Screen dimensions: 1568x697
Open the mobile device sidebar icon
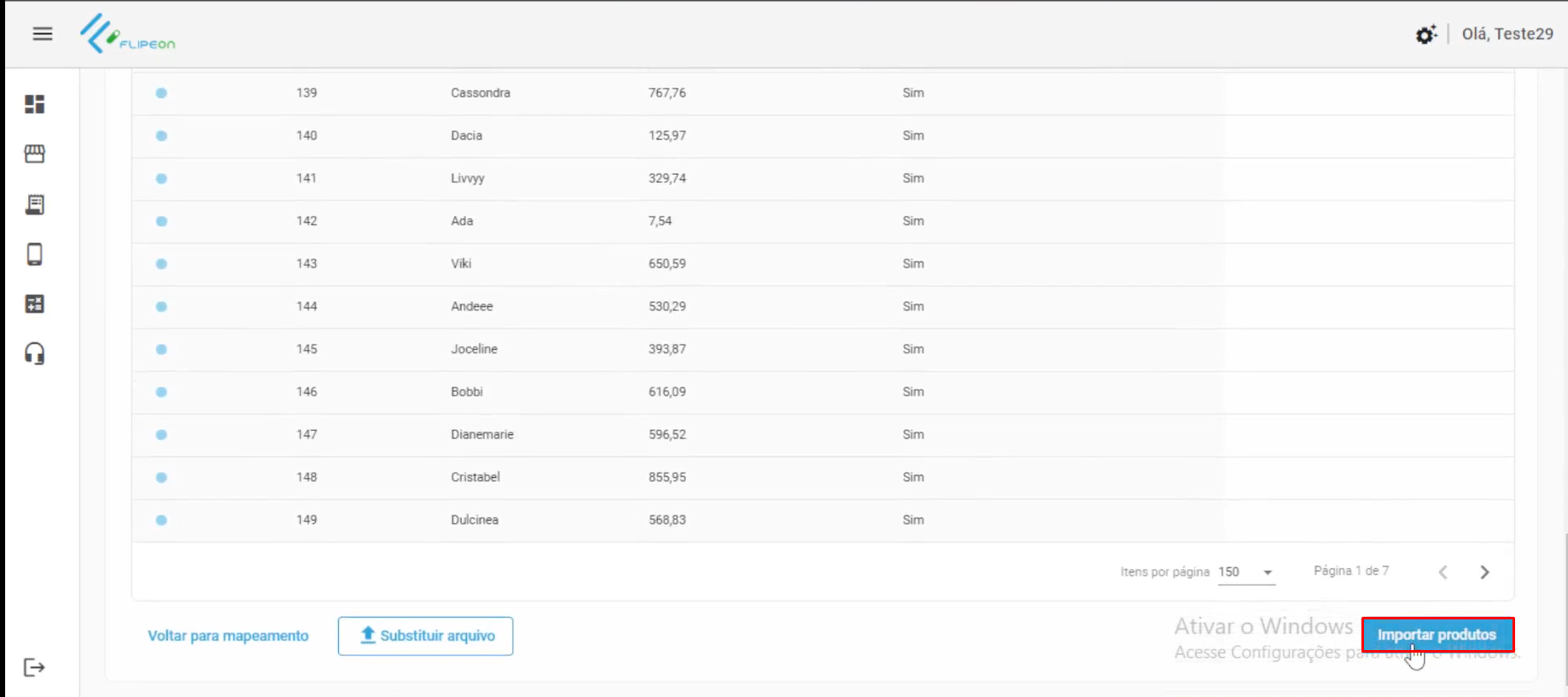point(35,254)
